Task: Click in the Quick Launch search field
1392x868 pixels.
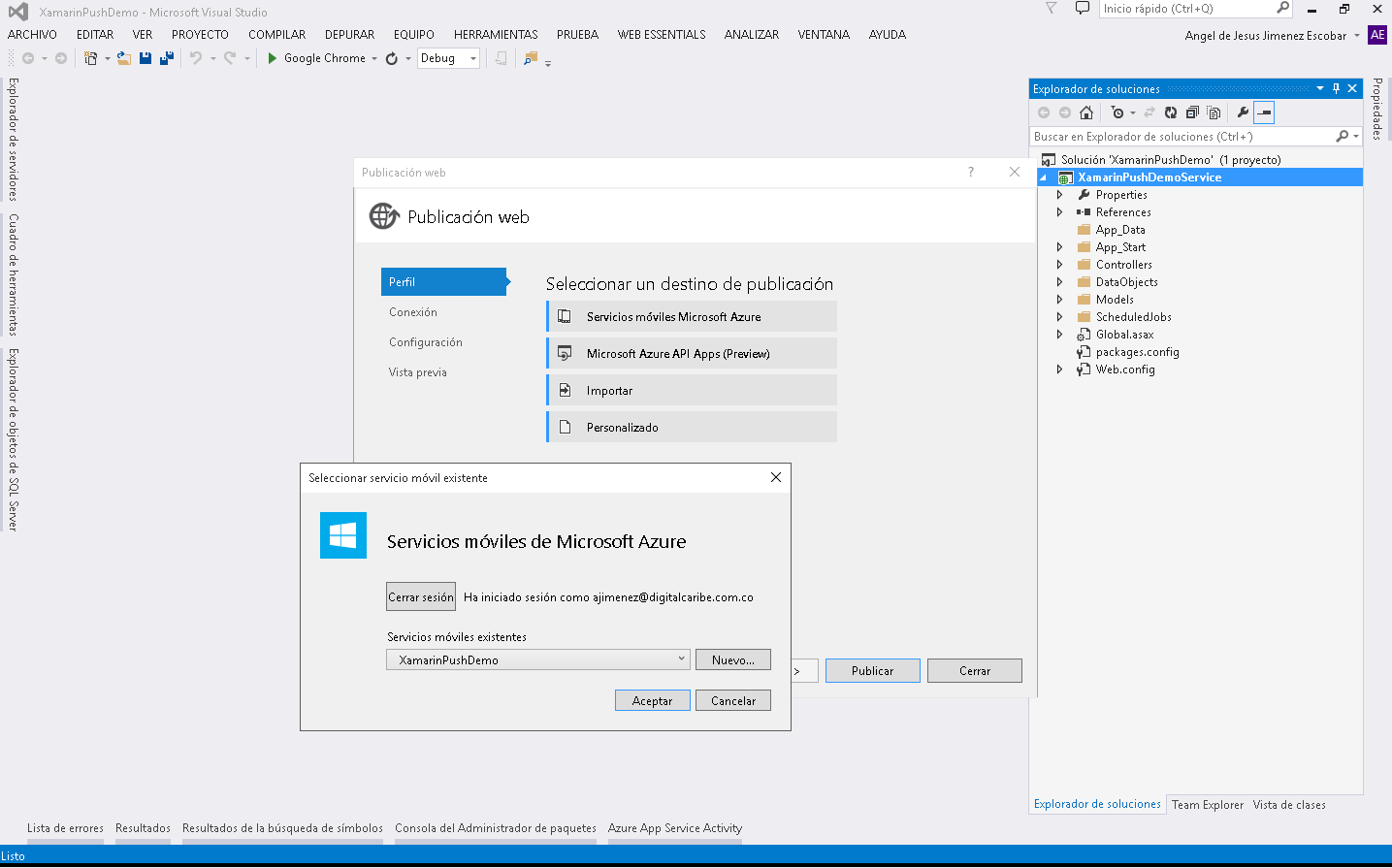Action: 1186,8
